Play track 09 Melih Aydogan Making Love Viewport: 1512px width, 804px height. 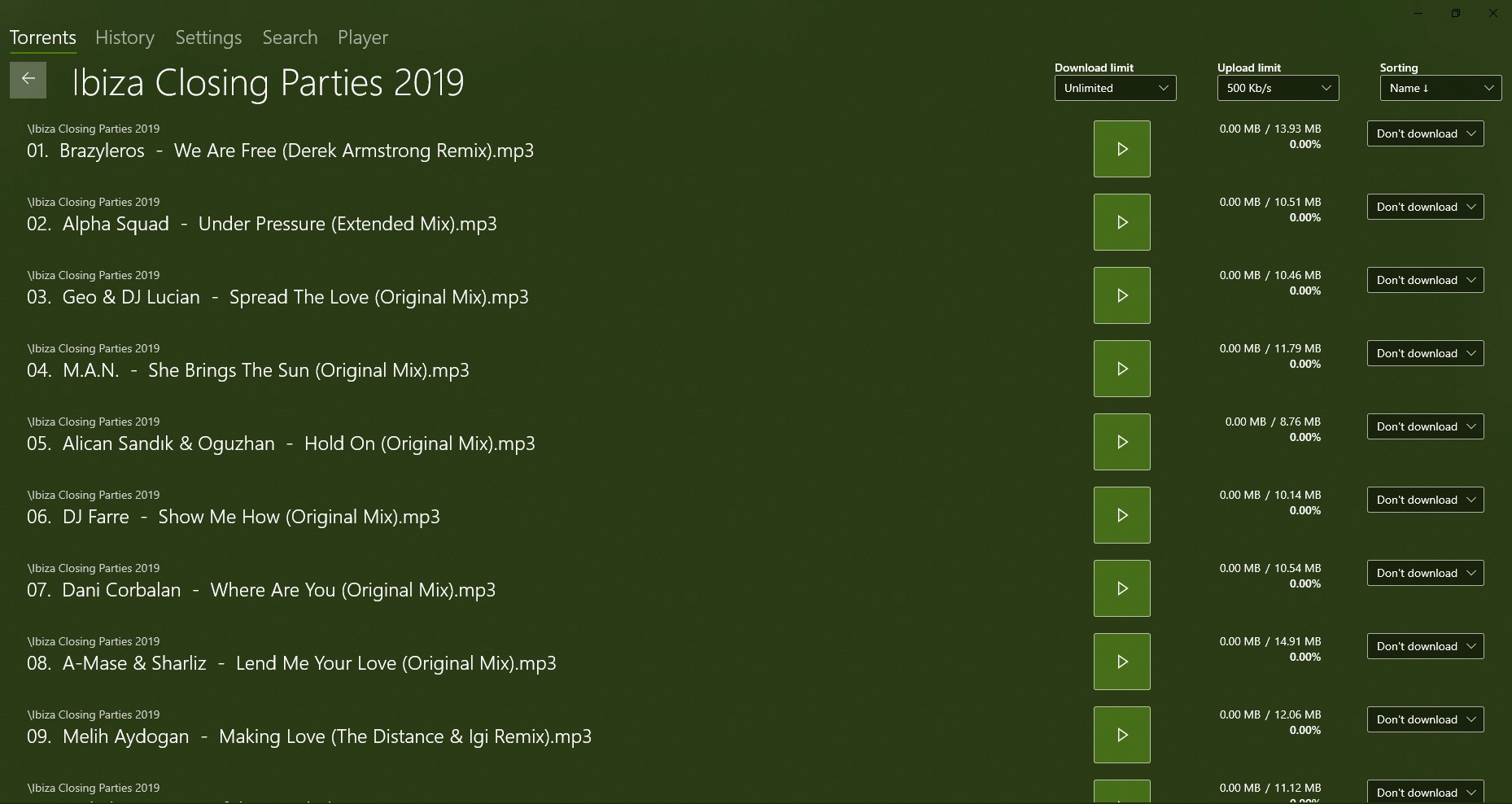pyautogui.click(x=1121, y=735)
